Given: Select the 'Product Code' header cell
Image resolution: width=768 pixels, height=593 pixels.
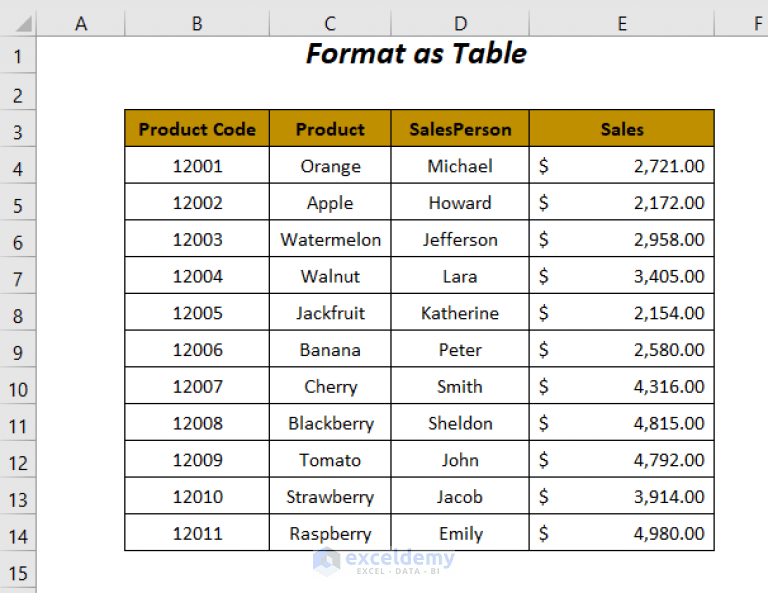Looking at the screenshot, I should tap(197, 128).
